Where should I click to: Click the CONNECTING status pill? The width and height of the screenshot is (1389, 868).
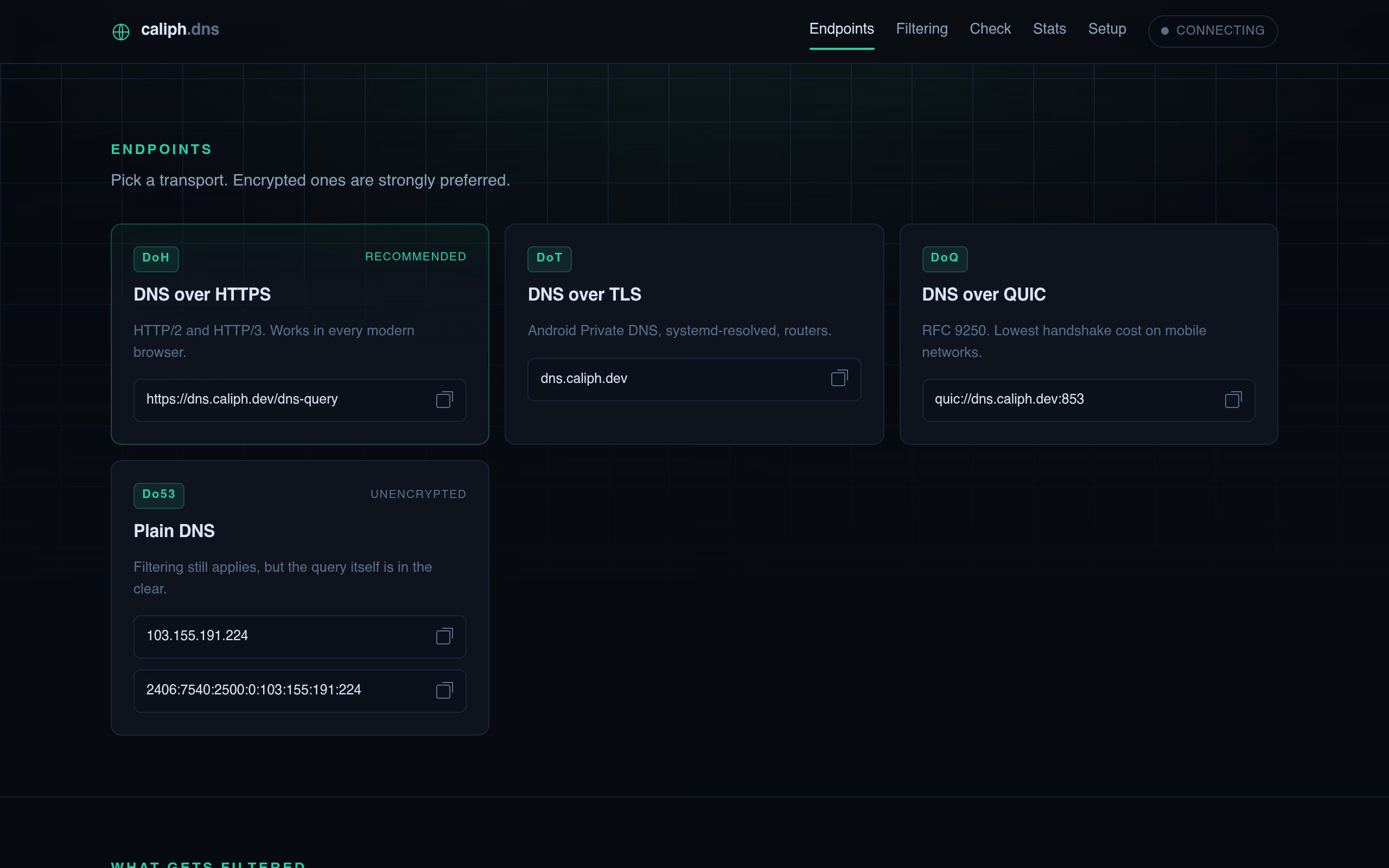click(1212, 31)
